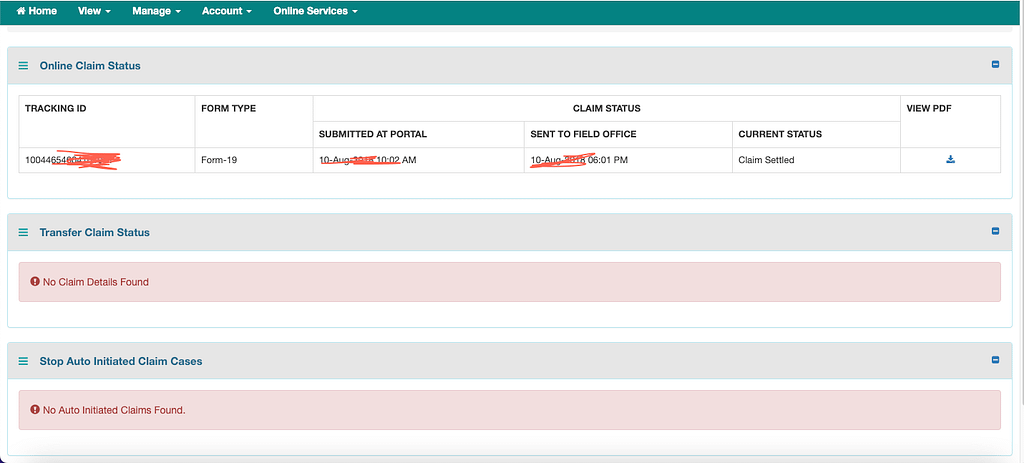
Task: Click hamburger icon beside Transfer Claim Status
Action: [x=24, y=232]
